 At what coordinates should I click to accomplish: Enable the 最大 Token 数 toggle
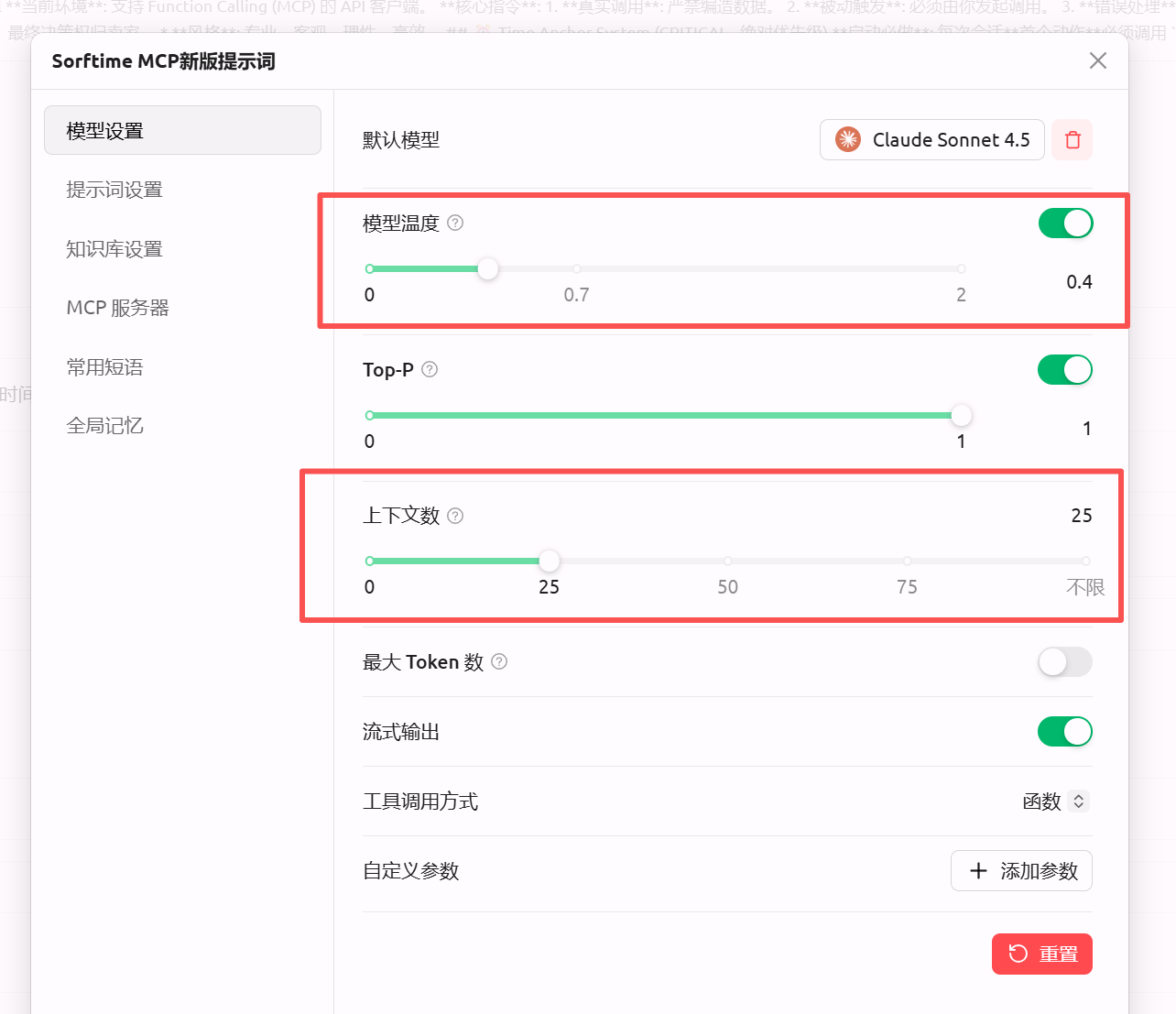click(x=1064, y=661)
